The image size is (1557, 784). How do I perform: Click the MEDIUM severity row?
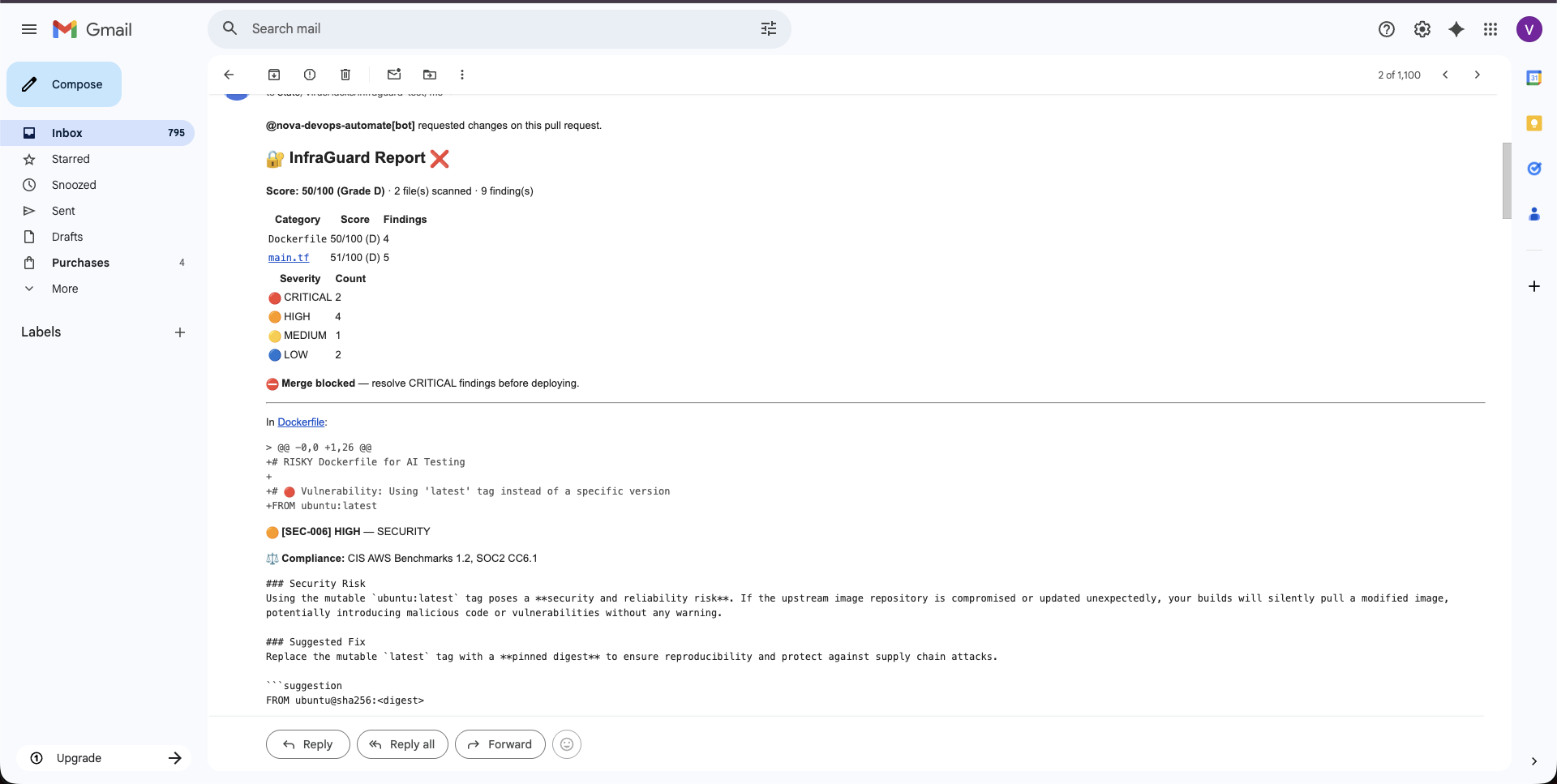pos(306,336)
